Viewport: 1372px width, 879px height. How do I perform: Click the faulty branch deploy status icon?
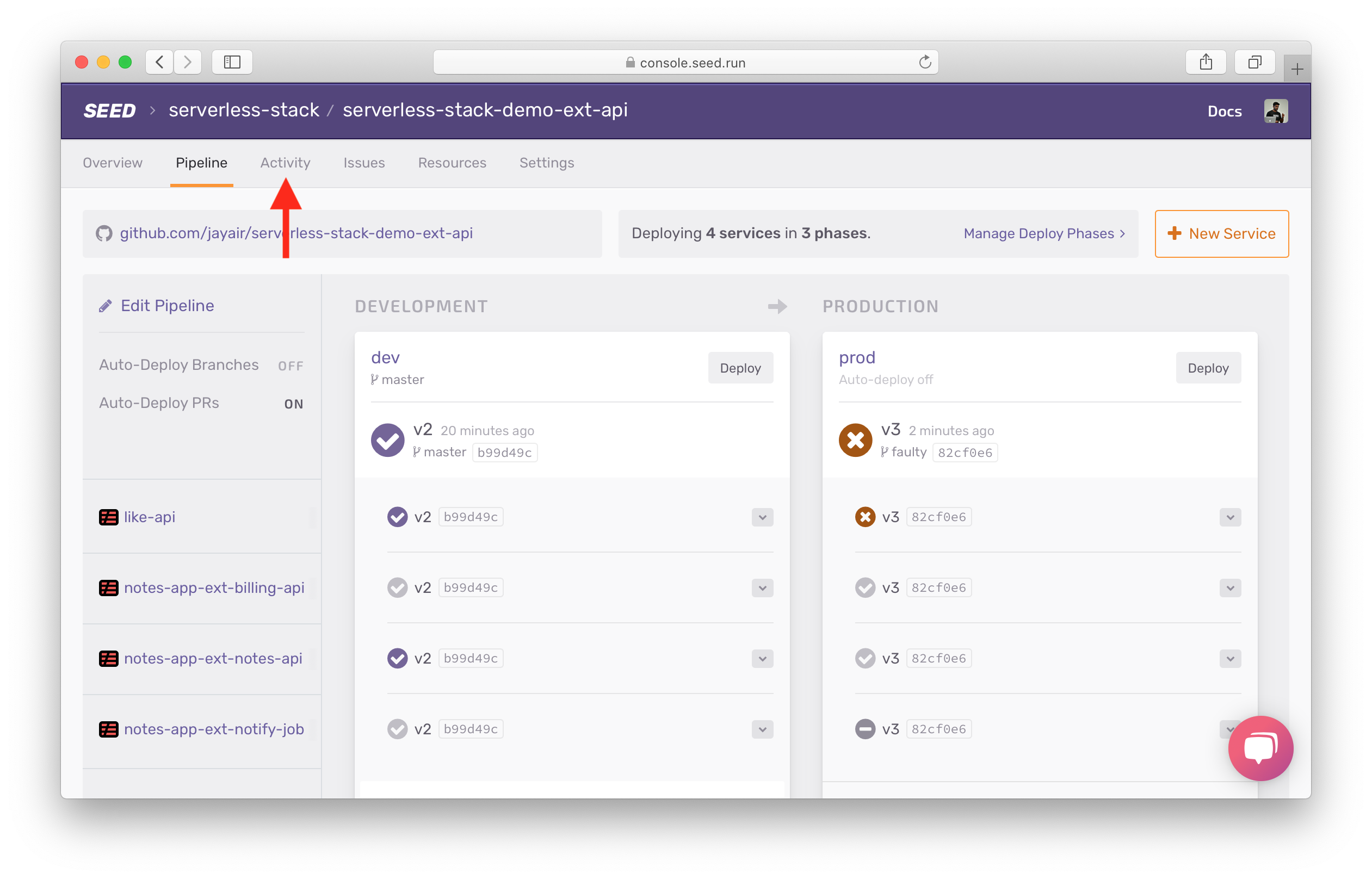pos(855,440)
